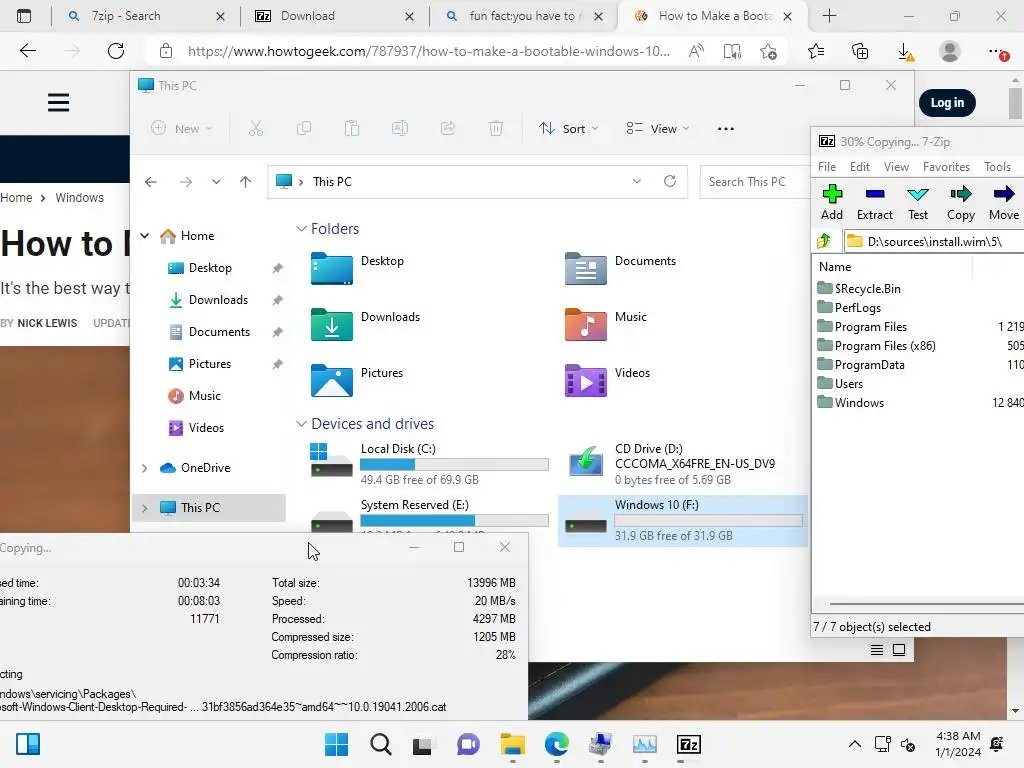
Task: Open the New dropdown in File Explorer
Action: tap(182, 129)
